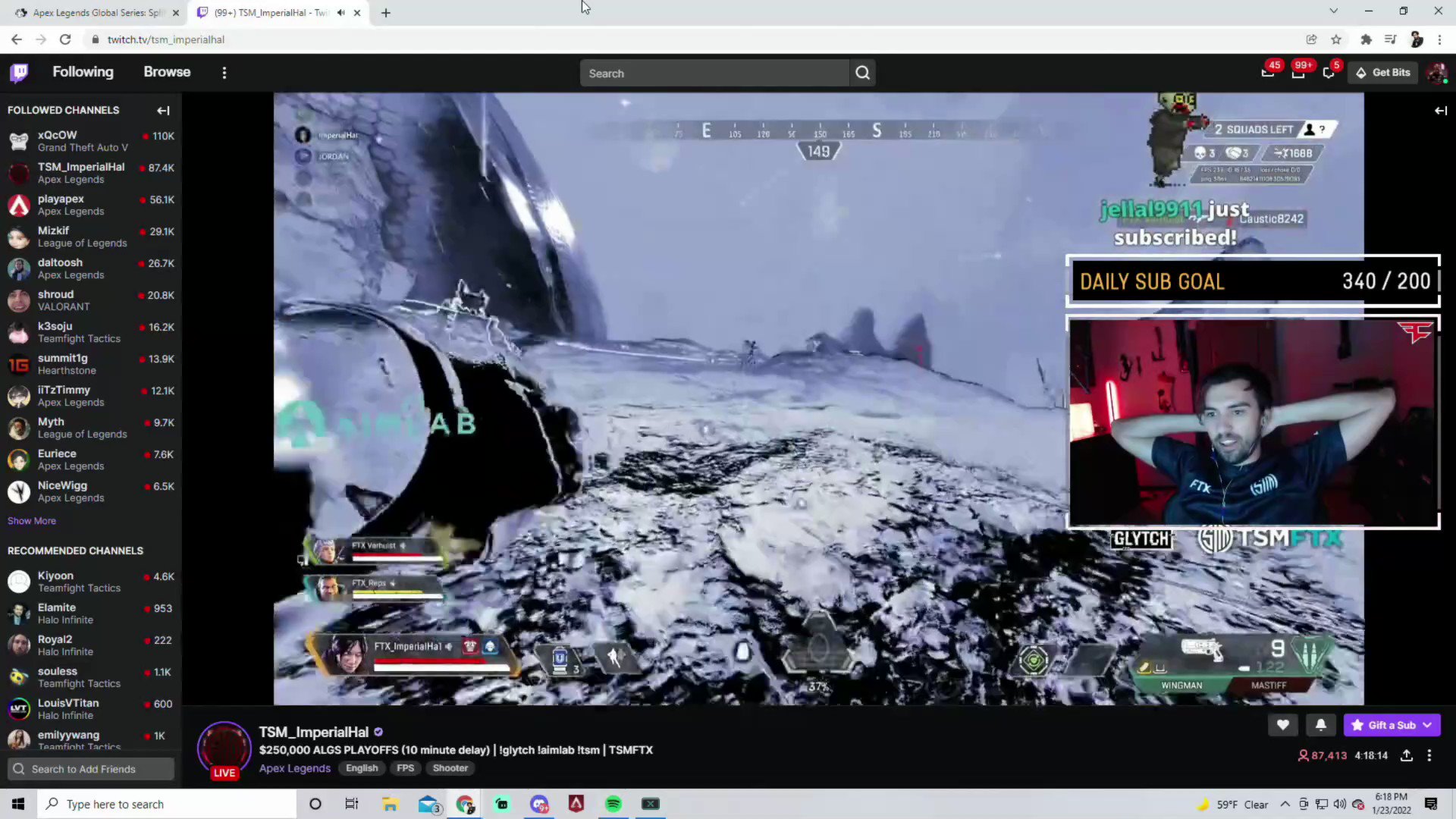The image size is (1456, 819).
Task: Open TSM_ImperialHal channel name link
Action: point(314,732)
